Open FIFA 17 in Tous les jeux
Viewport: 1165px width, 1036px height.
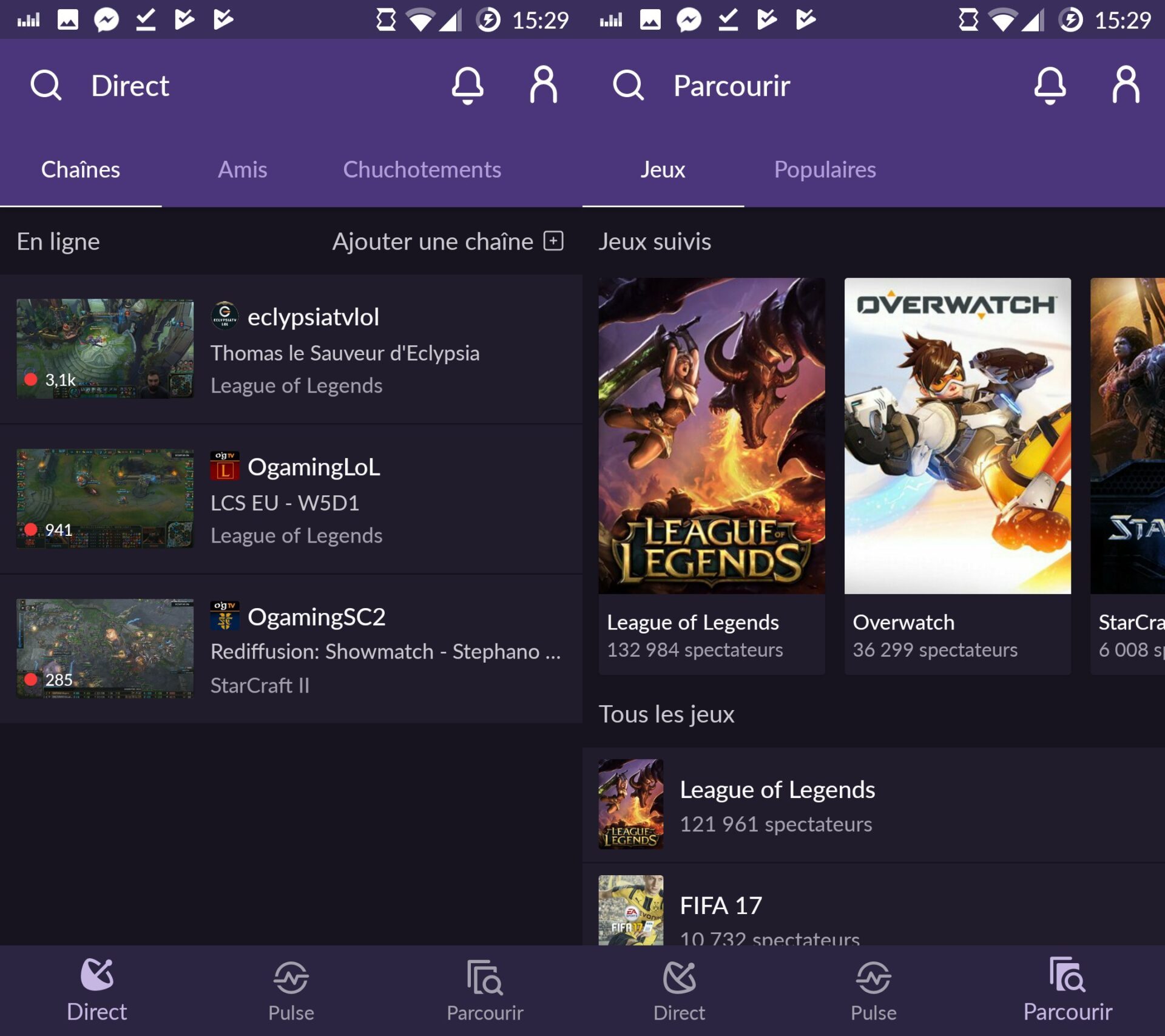[721, 906]
